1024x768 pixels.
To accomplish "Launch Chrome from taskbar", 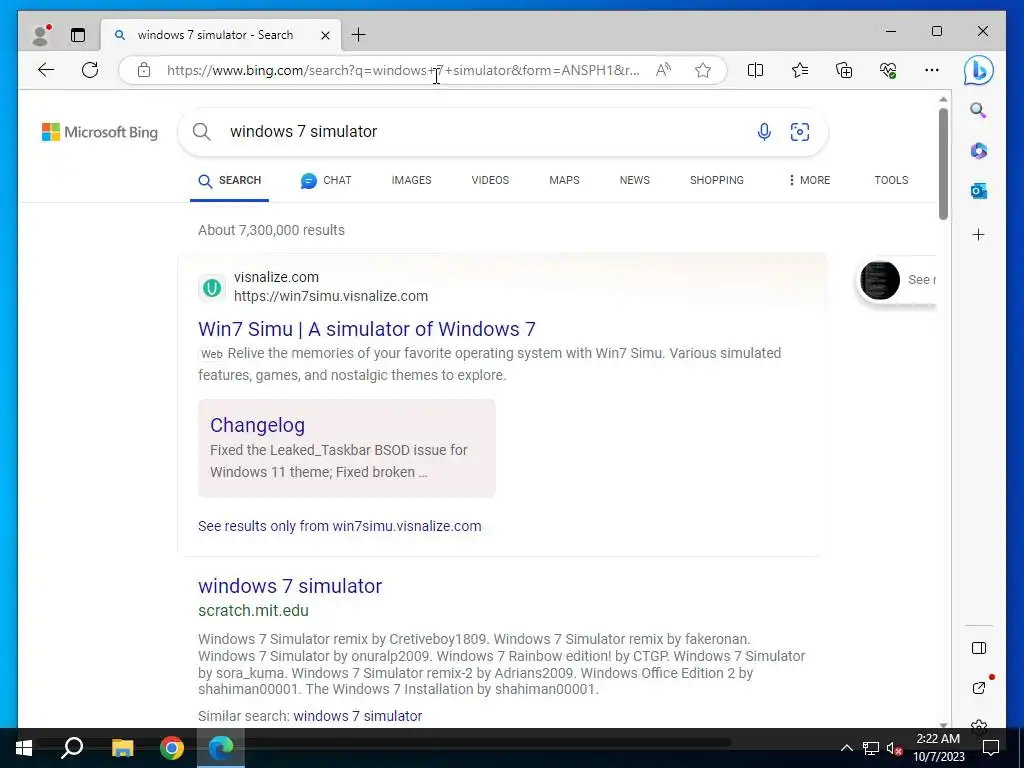I will (172, 748).
